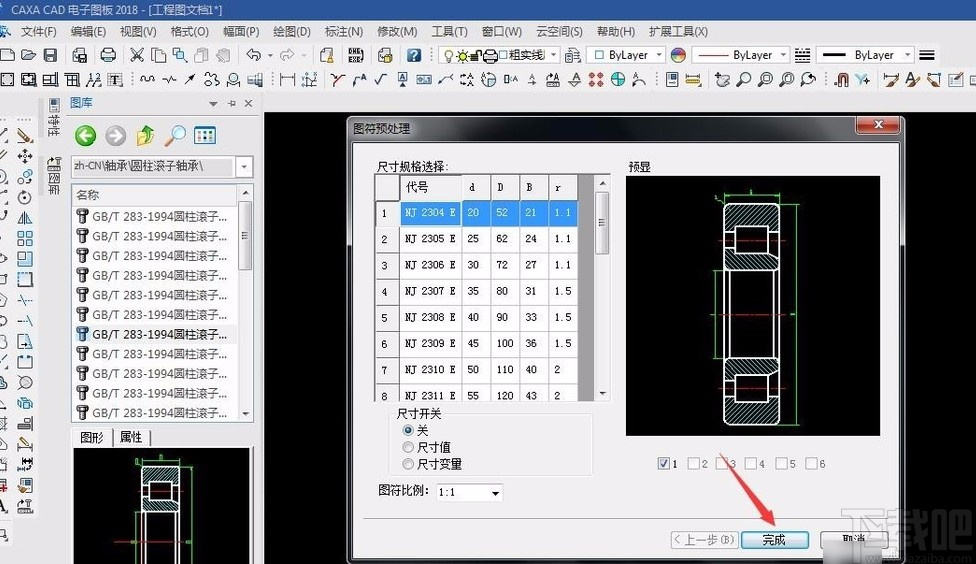
Task: Click the pin icon of library panel
Action: pyautogui.click(x=232, y=103)
